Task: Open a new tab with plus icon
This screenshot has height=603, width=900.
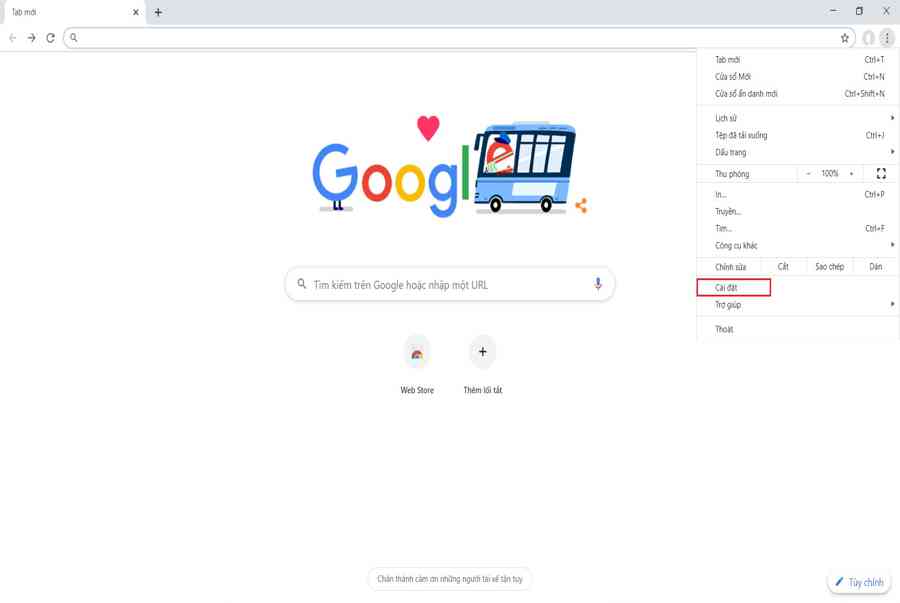Action: click(158, 12)
